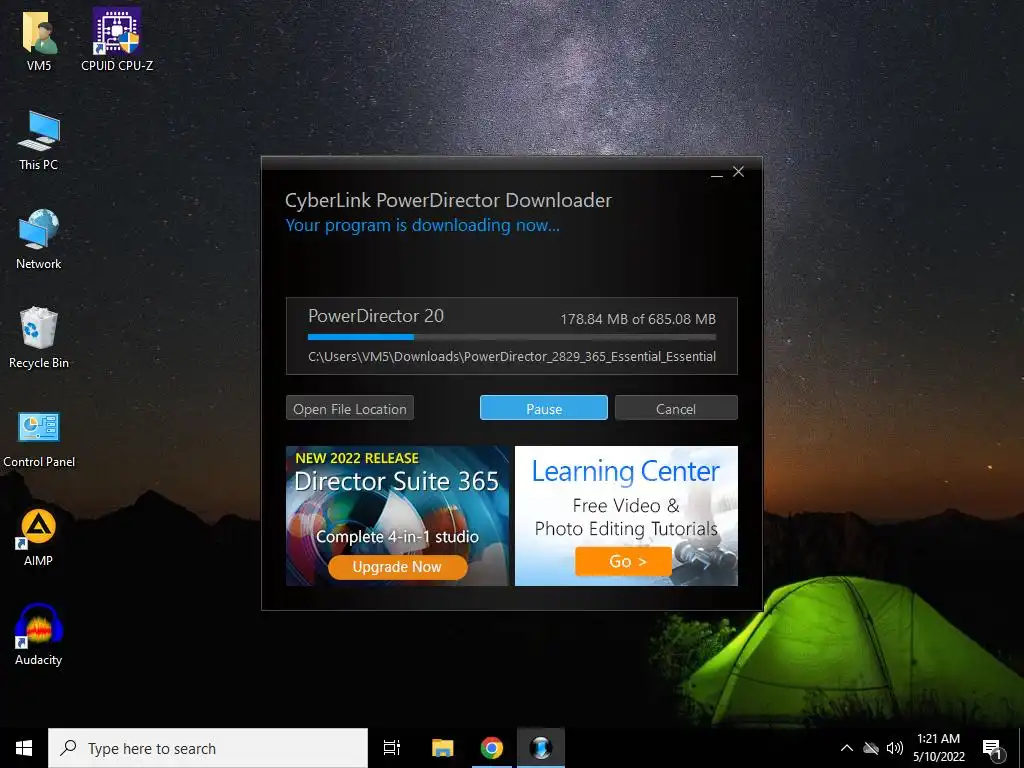This screenshot has height=768, width=1024.
Task: Show hidden system tray icons
Action: click(x=846, y=748)
